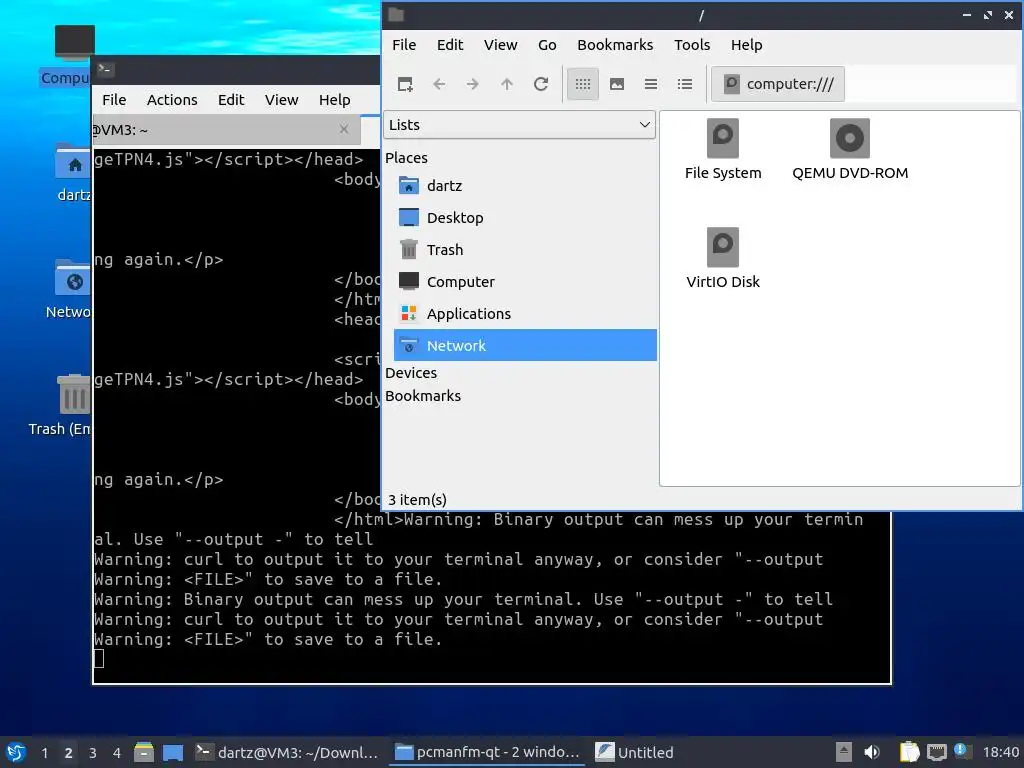Expand the Devices section
Viewport: 1024px width, 768px height.
pos(411,373)
